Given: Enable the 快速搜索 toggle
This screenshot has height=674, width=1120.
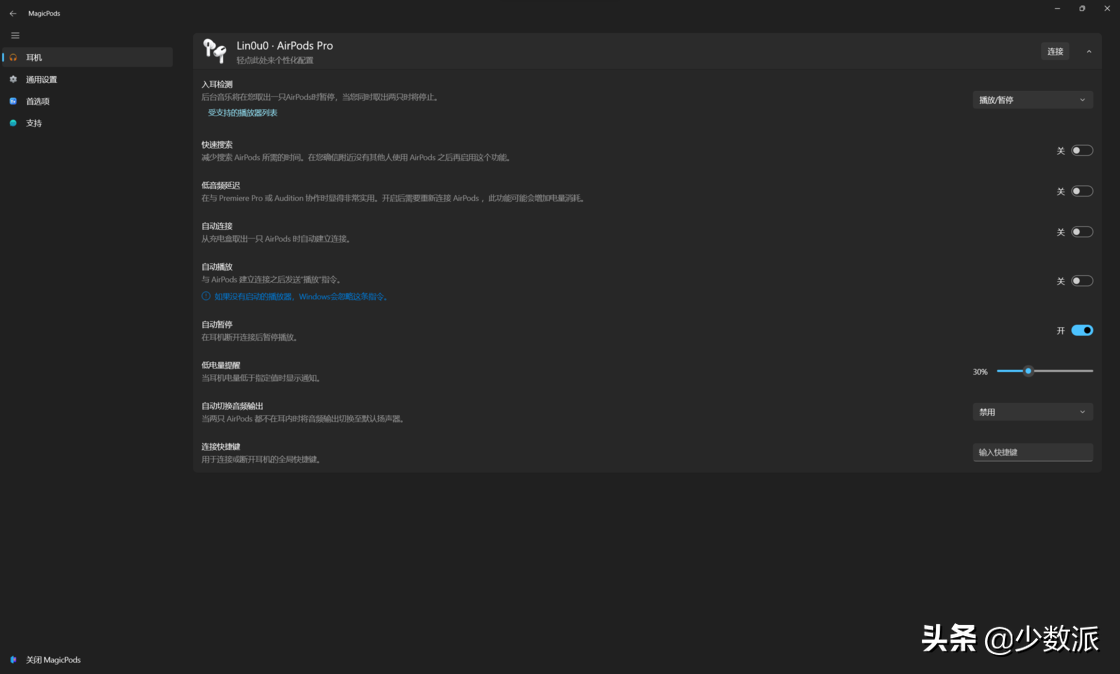Looking at the screenshot, I should point(1082,151).
